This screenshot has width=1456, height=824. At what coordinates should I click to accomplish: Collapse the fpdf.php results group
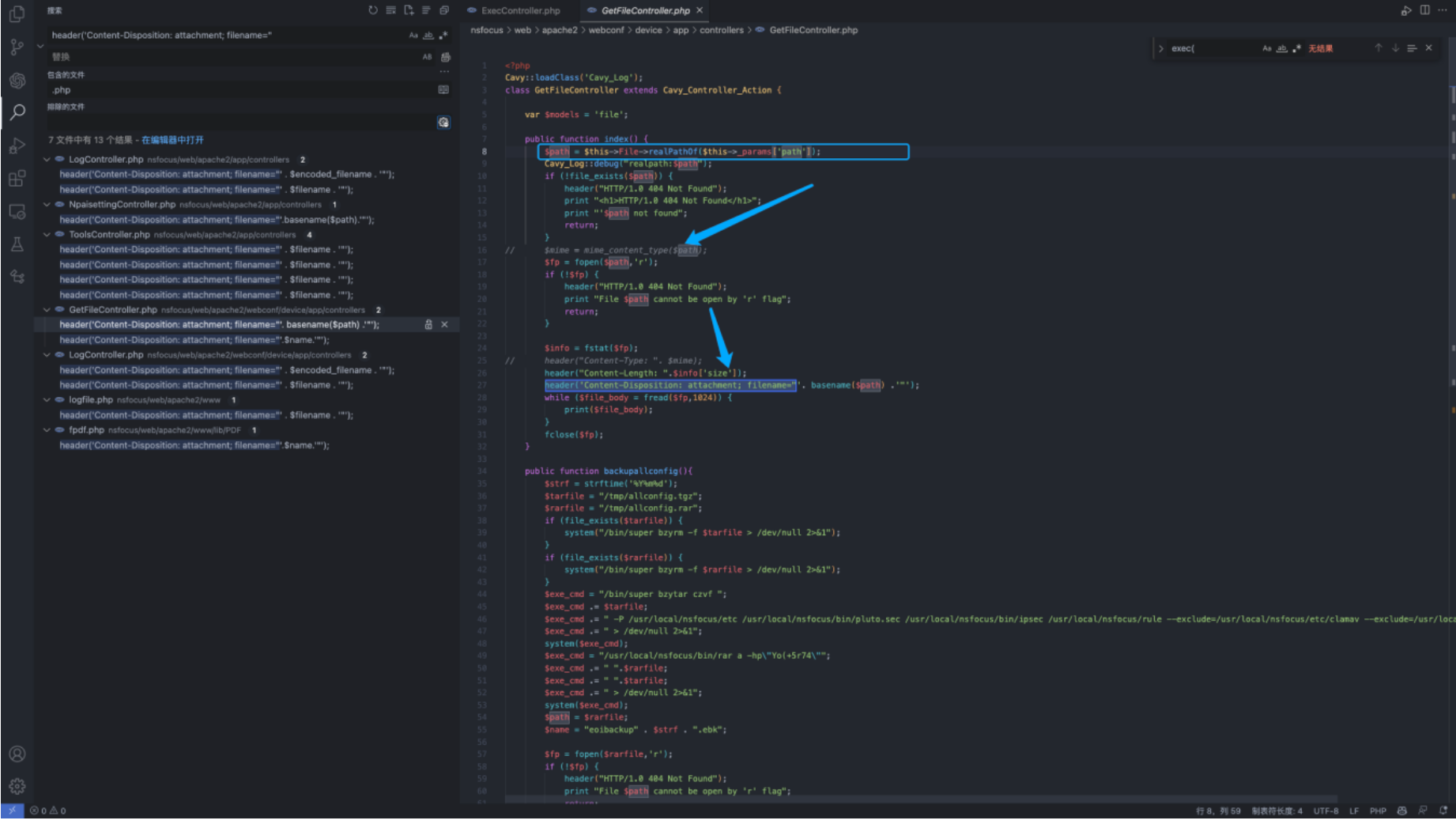[x=47, y=430]
